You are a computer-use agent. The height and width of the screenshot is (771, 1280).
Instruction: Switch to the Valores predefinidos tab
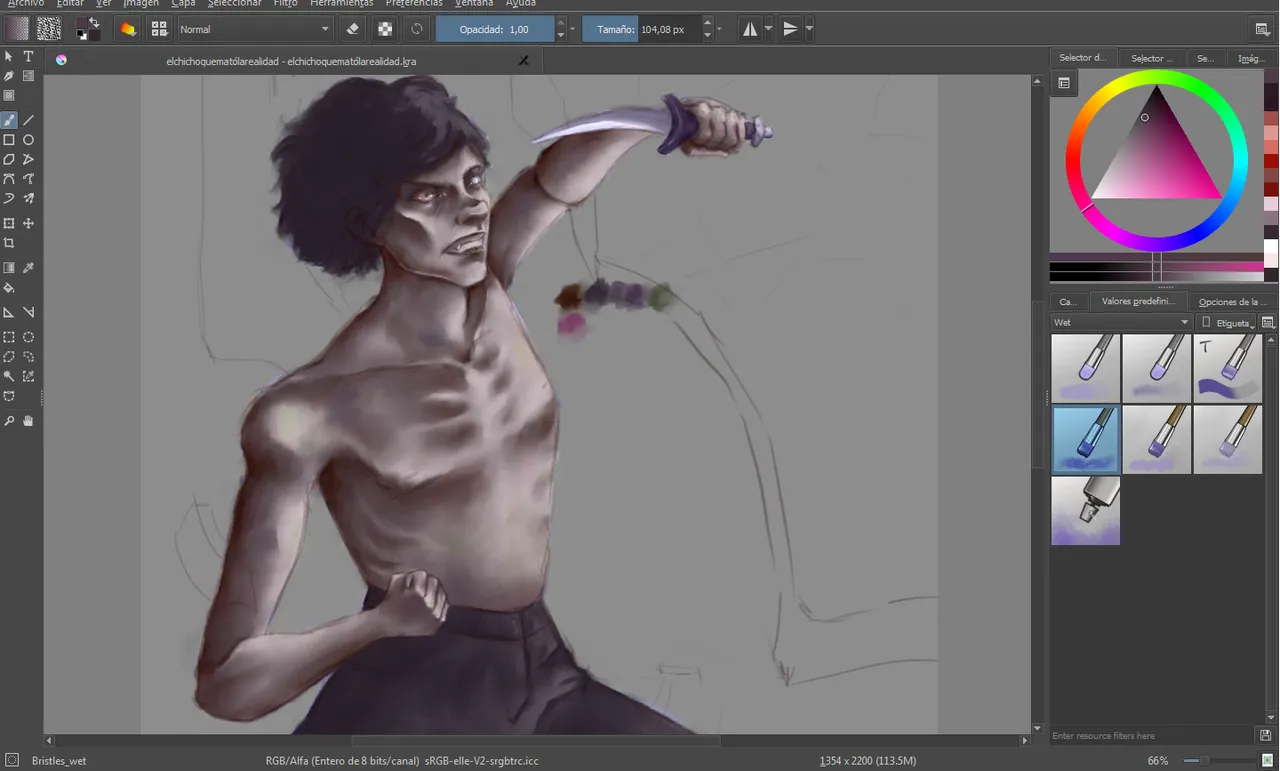click(1138, 301)
